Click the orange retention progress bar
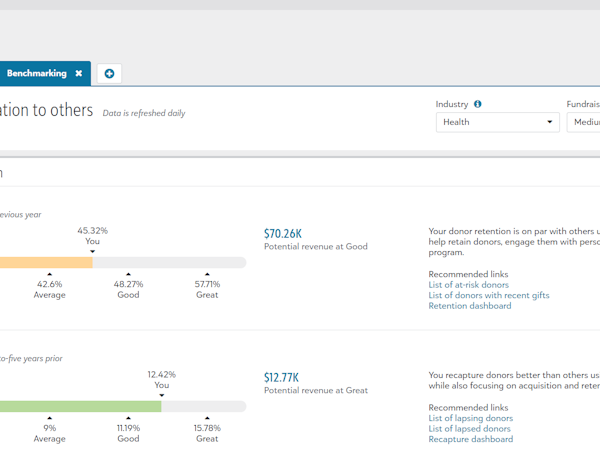This screenshot has width=600, height=450. point(45,263)
